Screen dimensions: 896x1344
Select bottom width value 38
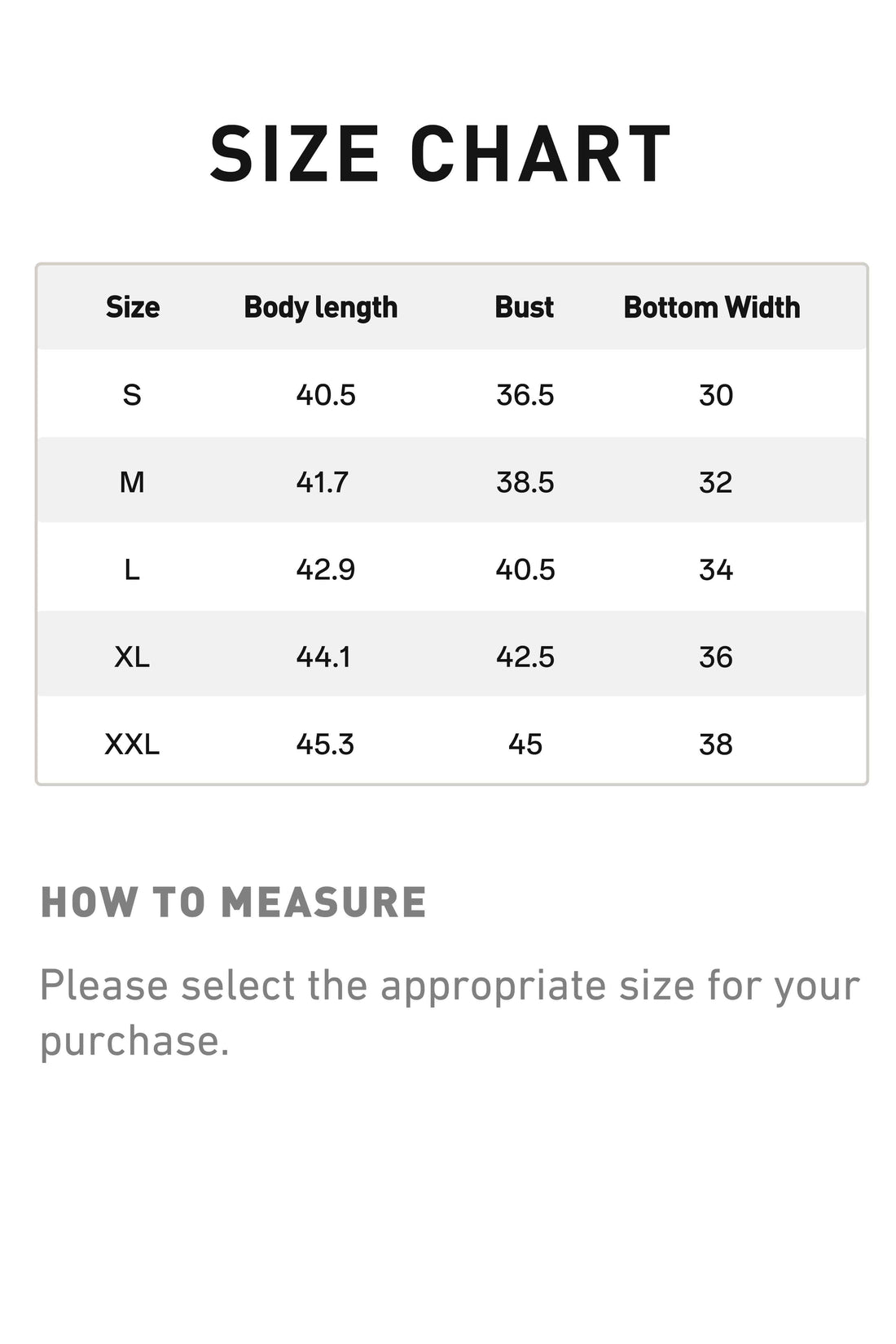tap(716, 744)
